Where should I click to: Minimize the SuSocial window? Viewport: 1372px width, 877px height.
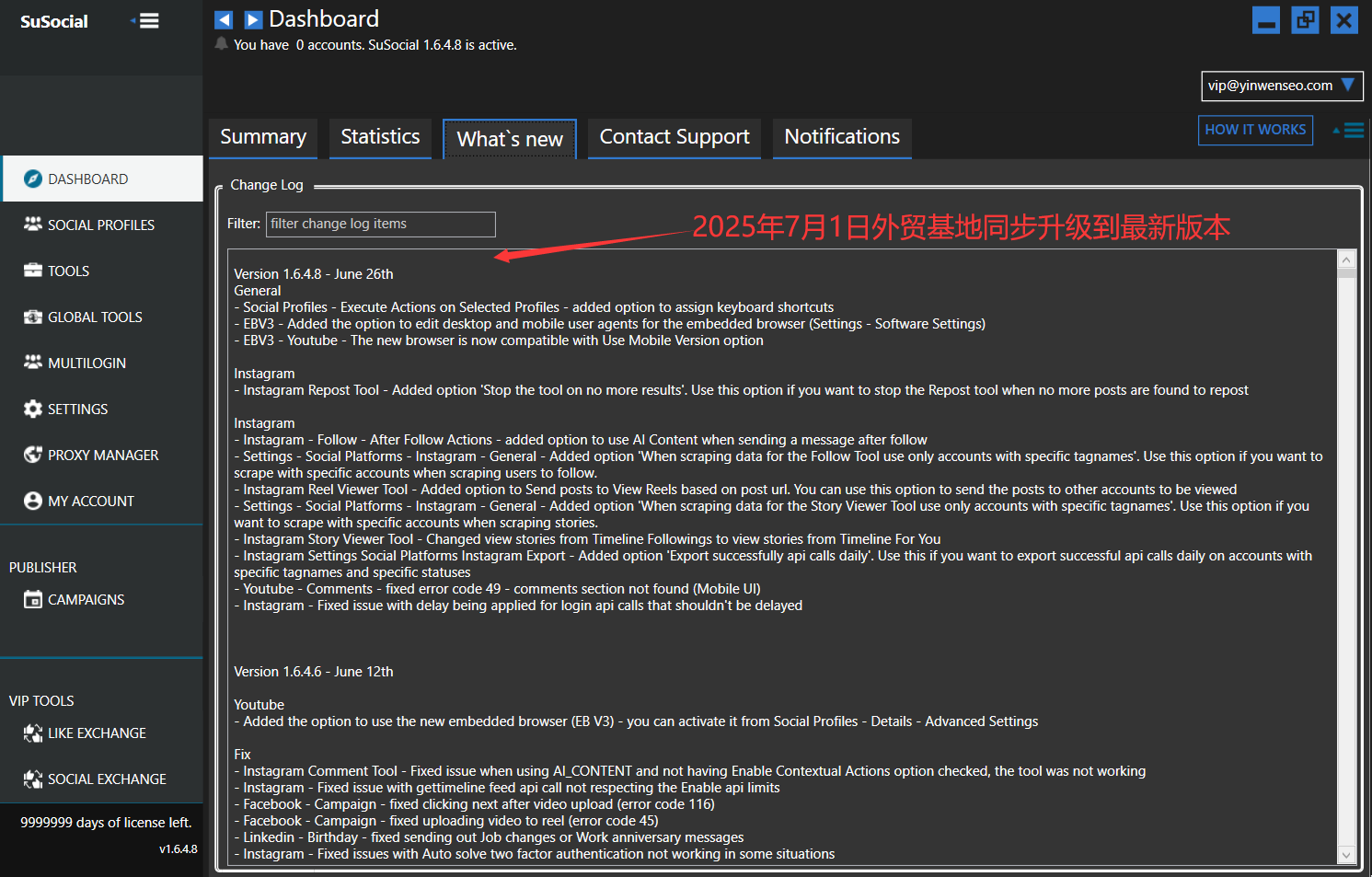pyautogui.click(x=1266, y=20)
